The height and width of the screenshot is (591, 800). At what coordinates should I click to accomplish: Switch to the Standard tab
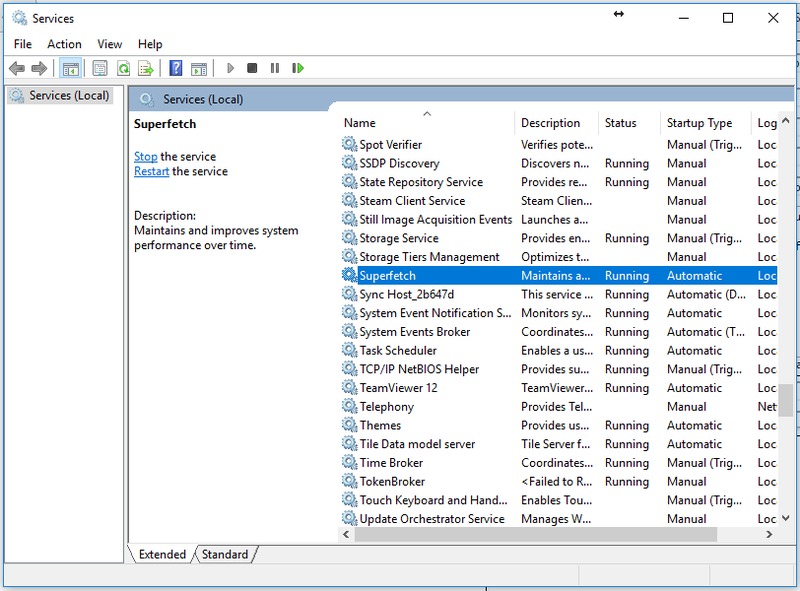[225, 554]
